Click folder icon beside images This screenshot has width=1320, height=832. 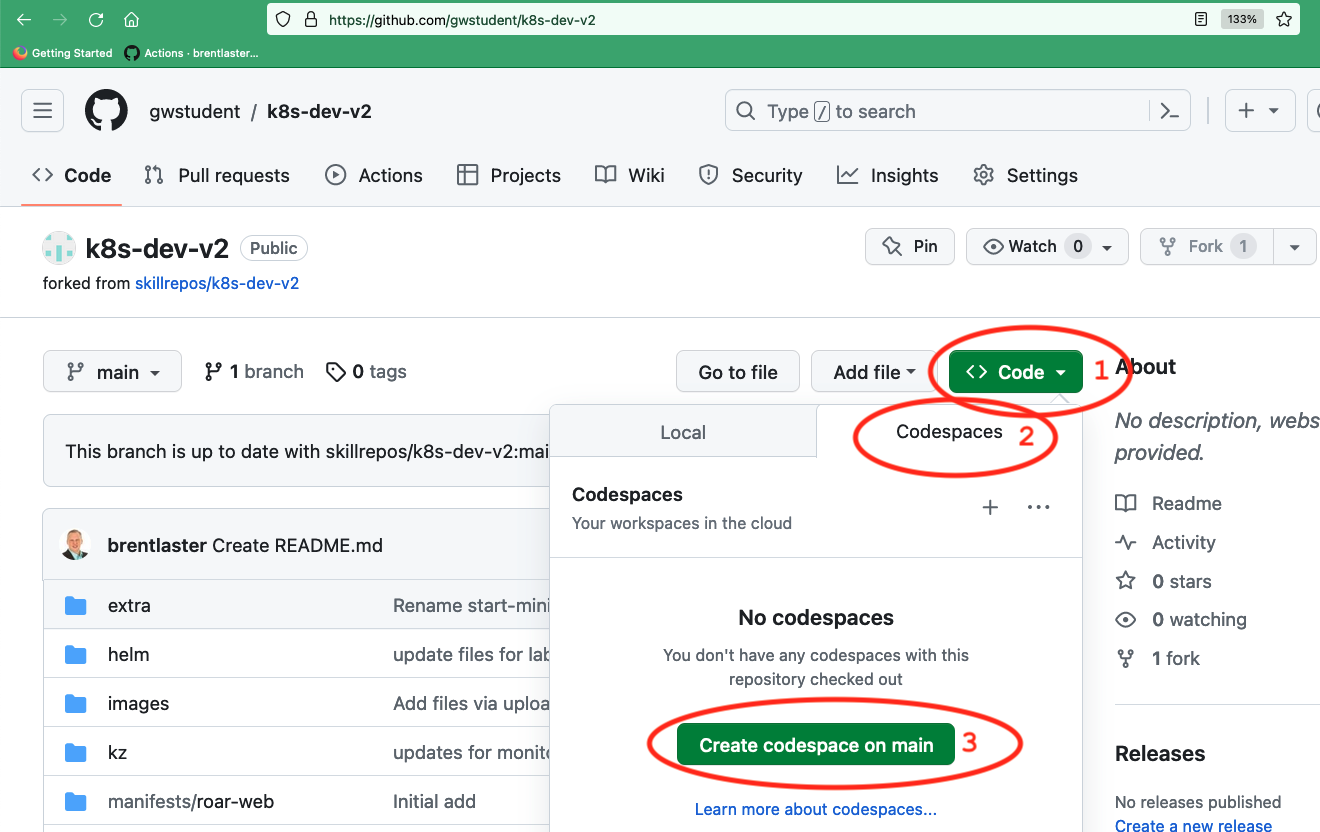coord(75,704)
